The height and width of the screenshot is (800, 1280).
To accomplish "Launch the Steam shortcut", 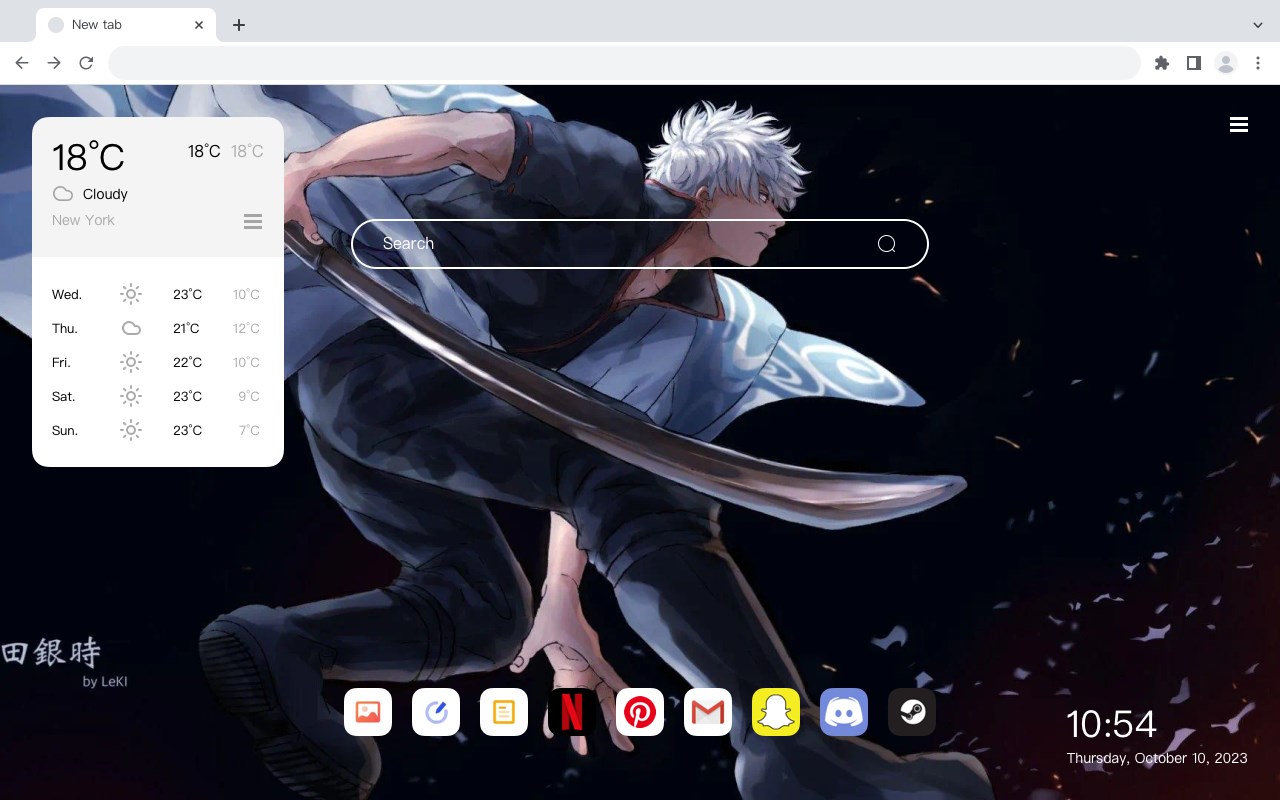I will click(x=912, y=712).
